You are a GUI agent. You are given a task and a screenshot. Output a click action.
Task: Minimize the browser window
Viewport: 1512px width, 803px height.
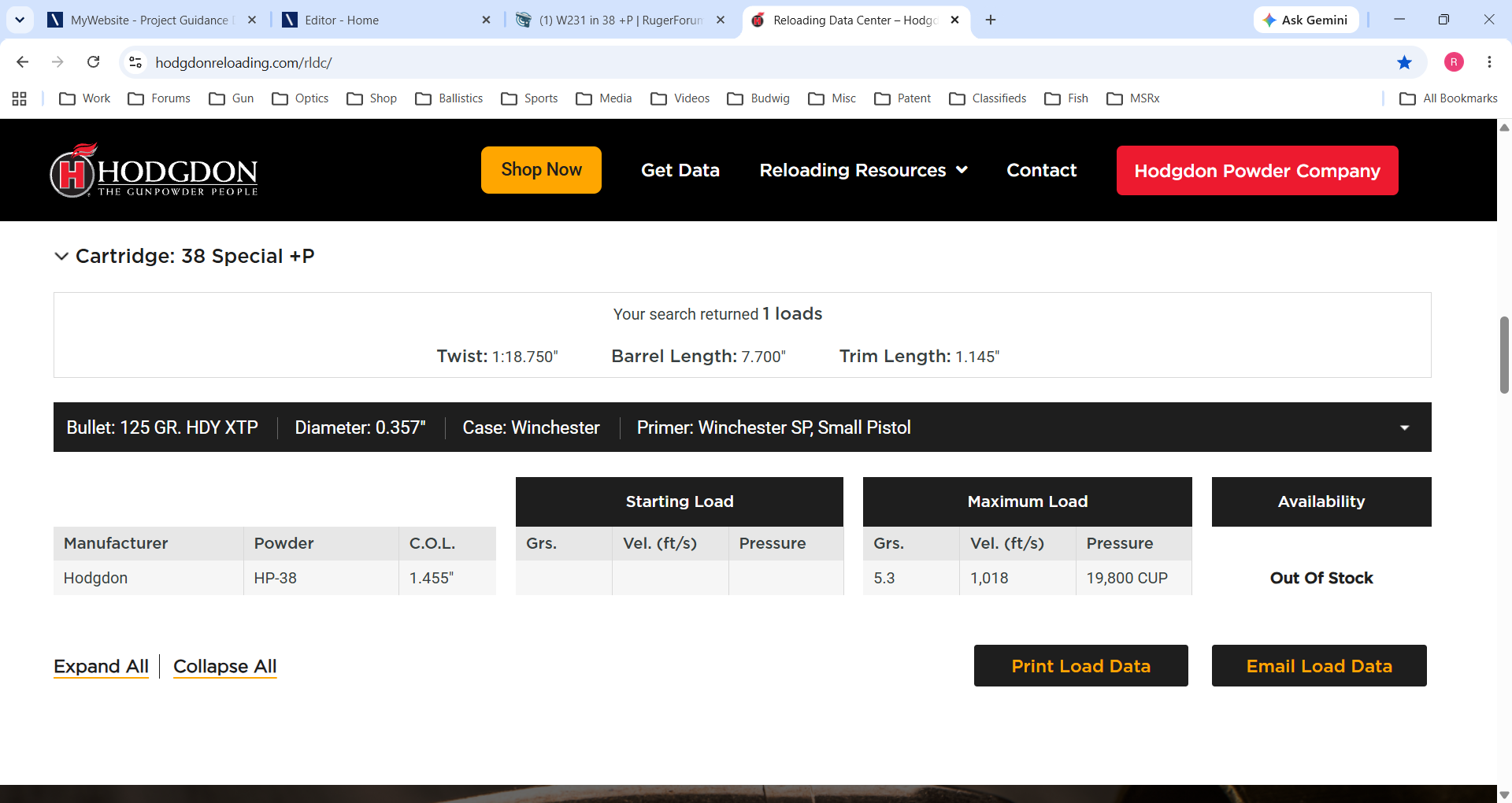(1399, 20)
